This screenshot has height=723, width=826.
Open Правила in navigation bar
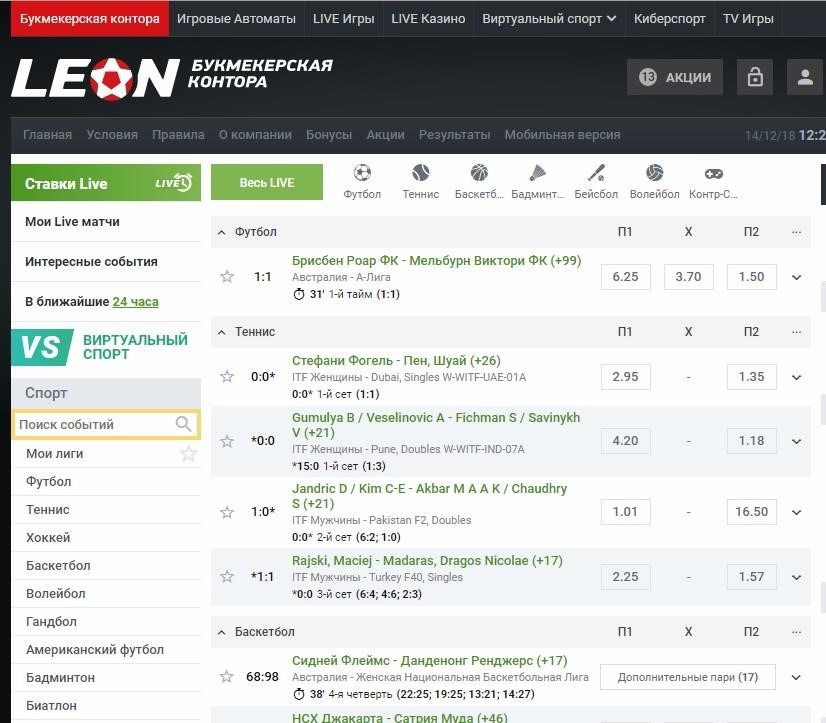(178, 135)
